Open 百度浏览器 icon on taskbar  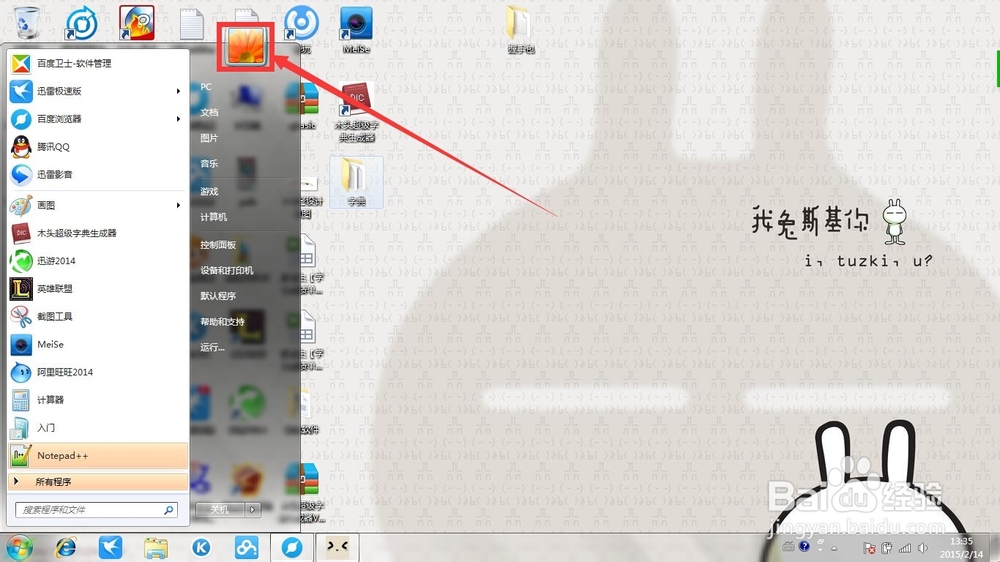pyautogui.click(x=292, y=547)
